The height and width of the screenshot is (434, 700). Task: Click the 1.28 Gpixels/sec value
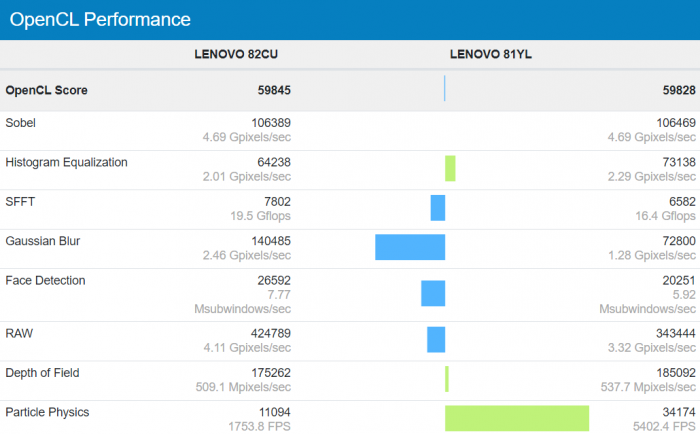(x=652, y=255)
